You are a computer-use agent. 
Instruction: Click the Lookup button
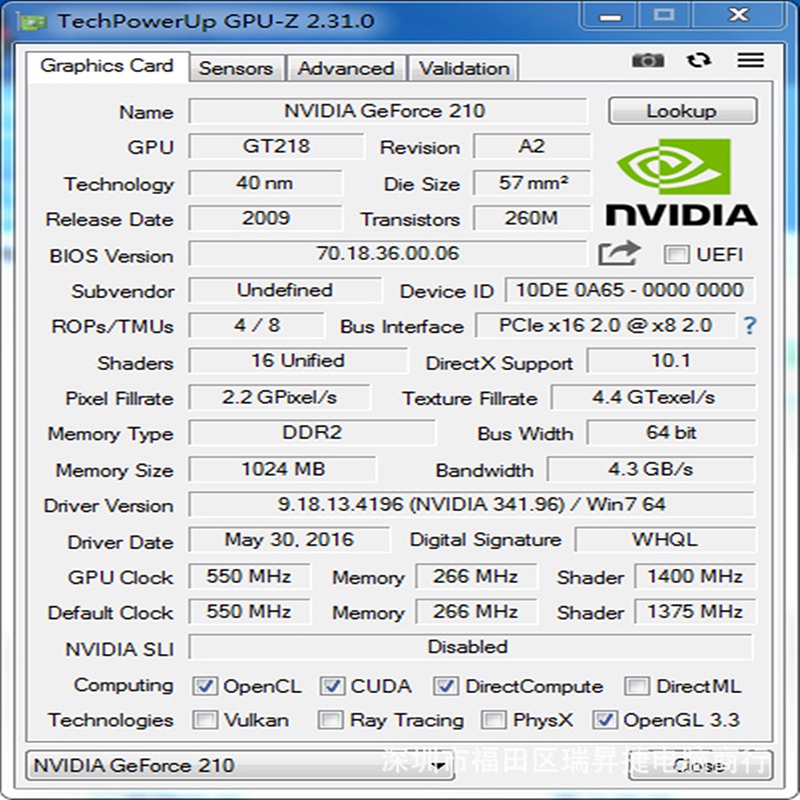tap(682, 111)
